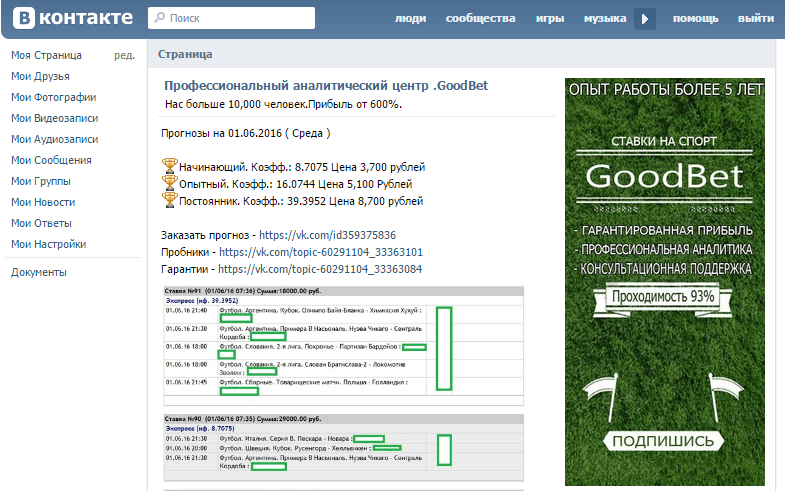Open Мои Друзья in sidebar
This screenshot has width=785, height=491.
41,76
